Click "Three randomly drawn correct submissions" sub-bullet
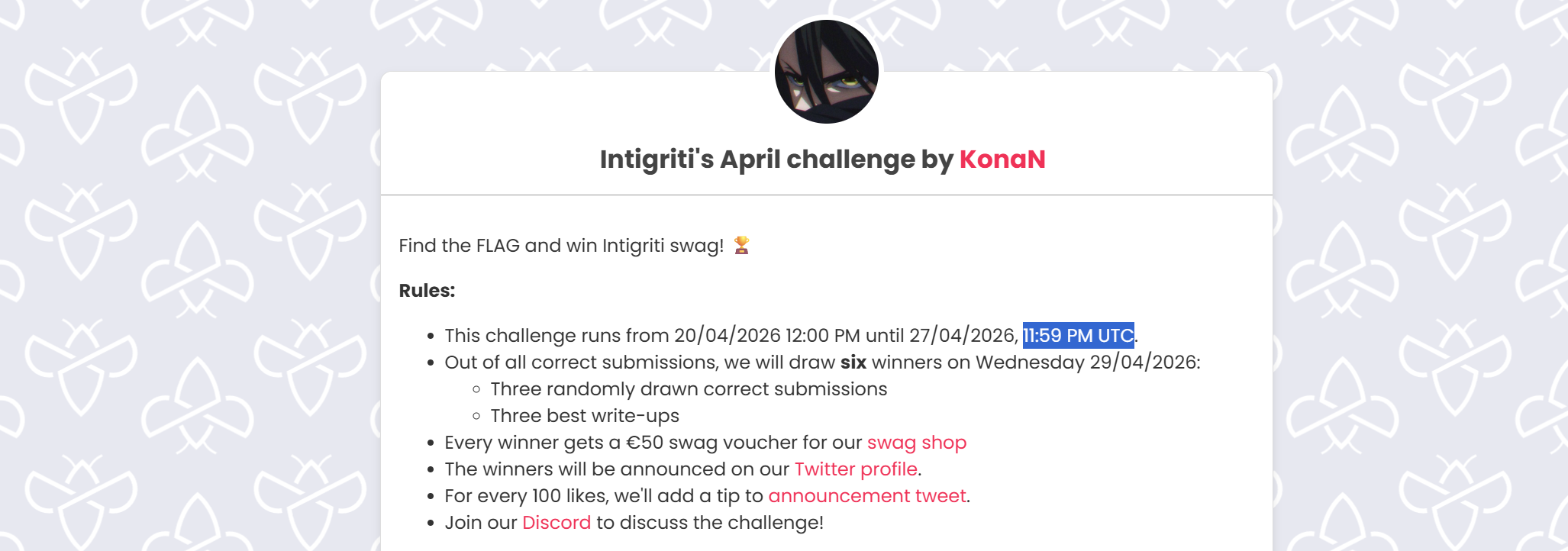The width and height of the screenshot is (1568, 551). click(689, 389)
